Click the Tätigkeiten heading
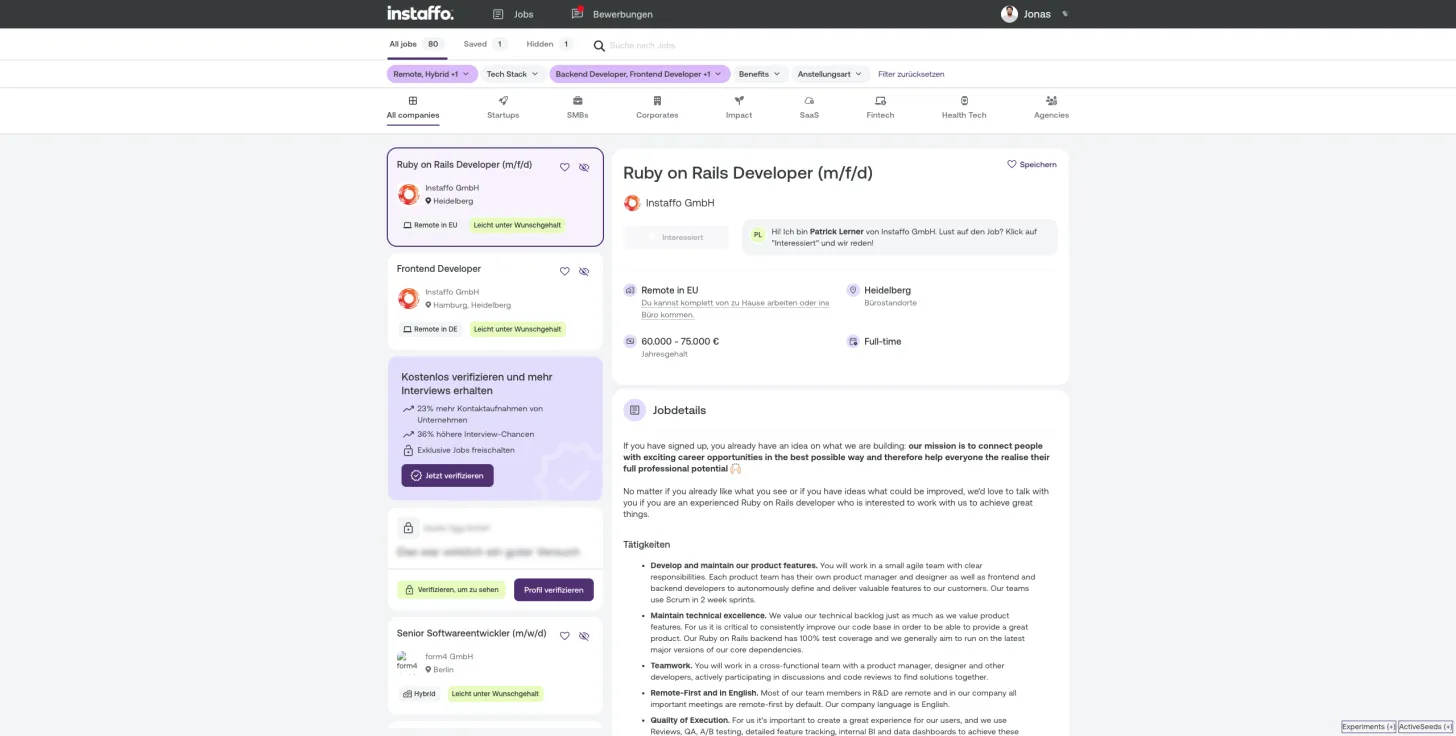The image size is (1456, 736). click(x=646, y=545)
